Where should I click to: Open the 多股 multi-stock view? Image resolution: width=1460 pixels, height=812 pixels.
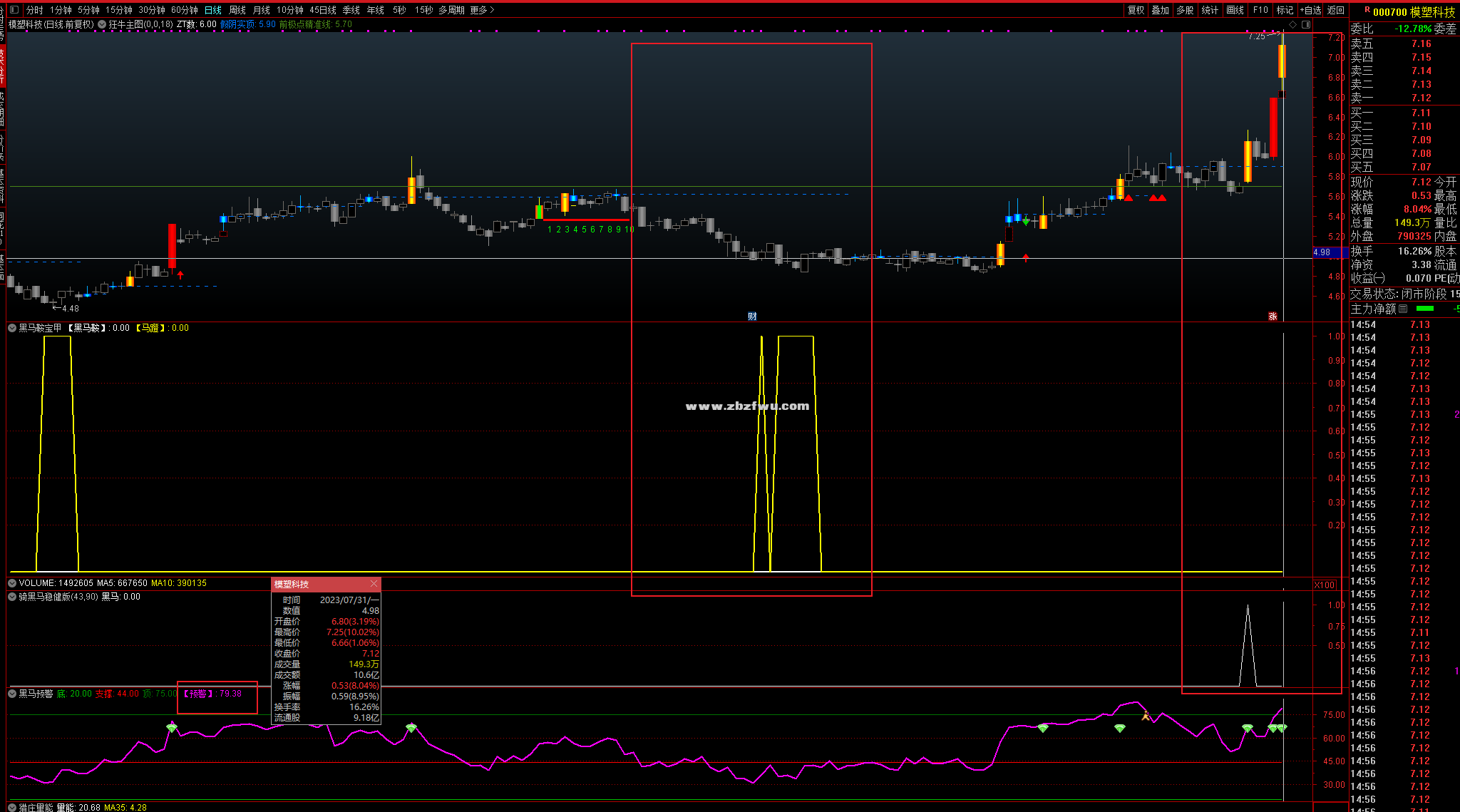click(x=1185, y=10)
